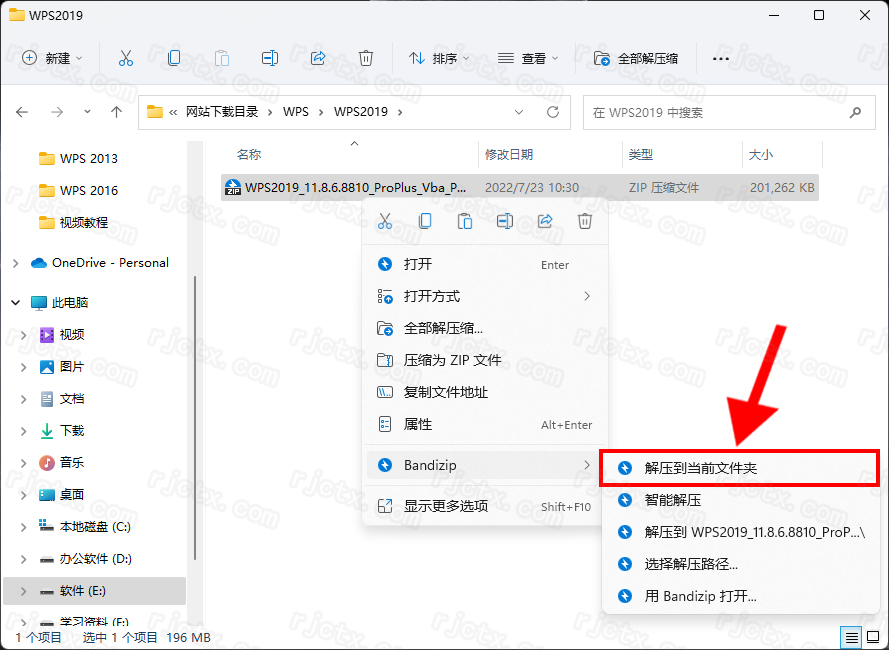Click the Paste icon in the context menu row

click(465, 221)
